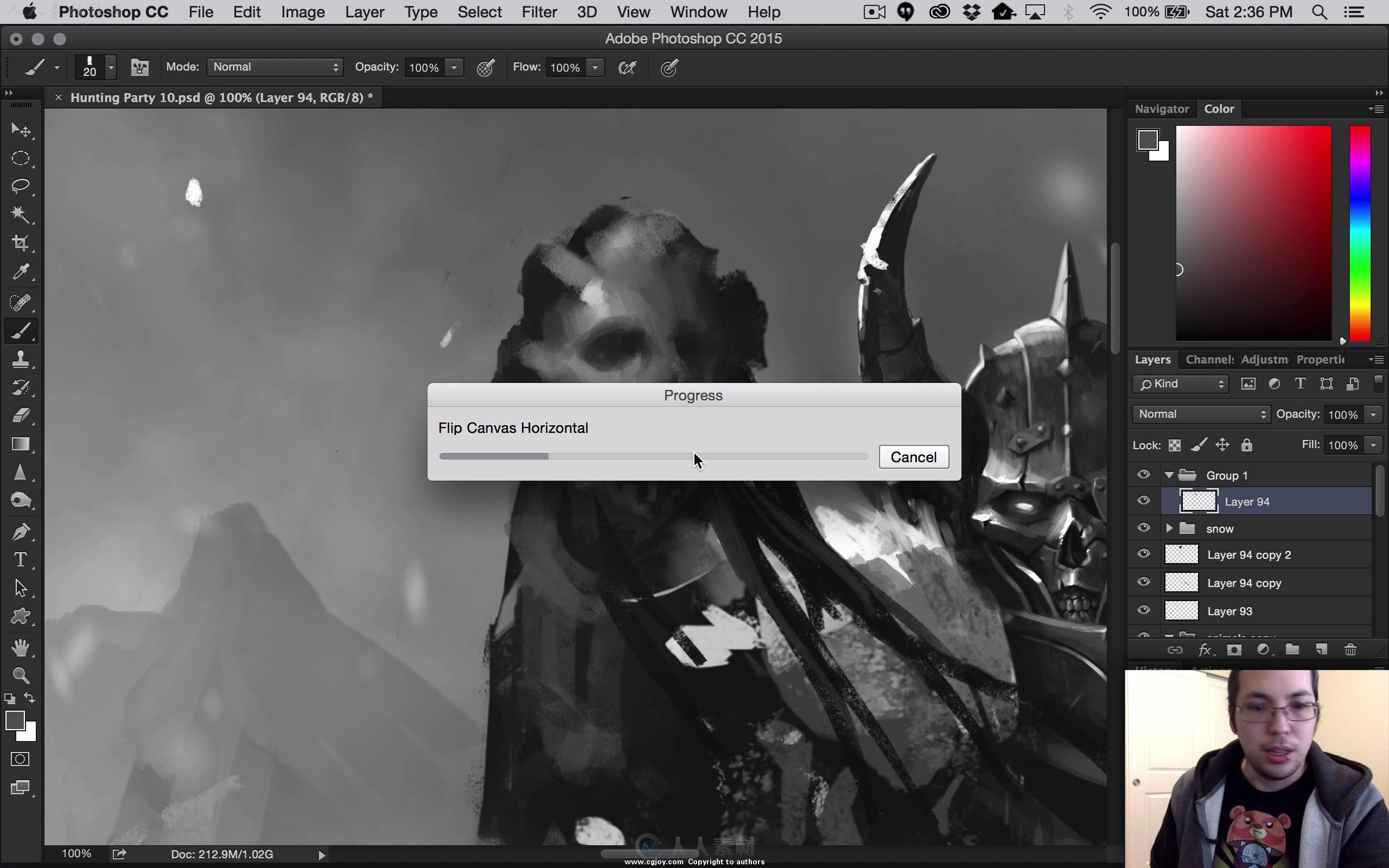Screen dimensions: 1389x868
Task: Lock transparent pixels
Action: point(1175,445)
